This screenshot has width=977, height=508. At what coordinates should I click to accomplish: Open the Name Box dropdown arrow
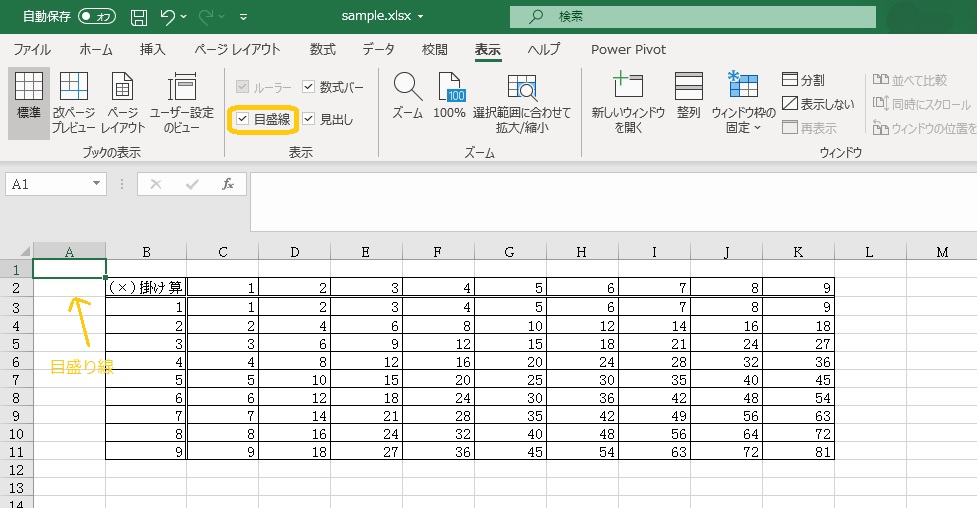tap(97, 184)
